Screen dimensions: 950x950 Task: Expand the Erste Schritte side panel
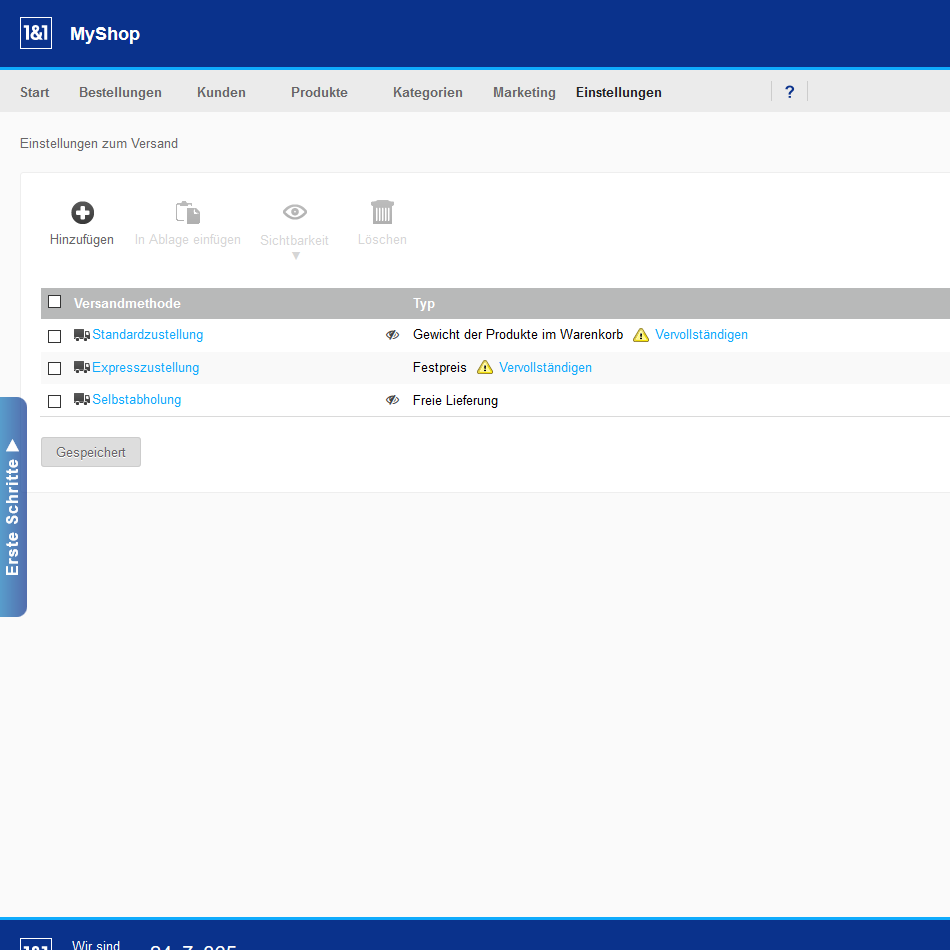pos(13,506)
